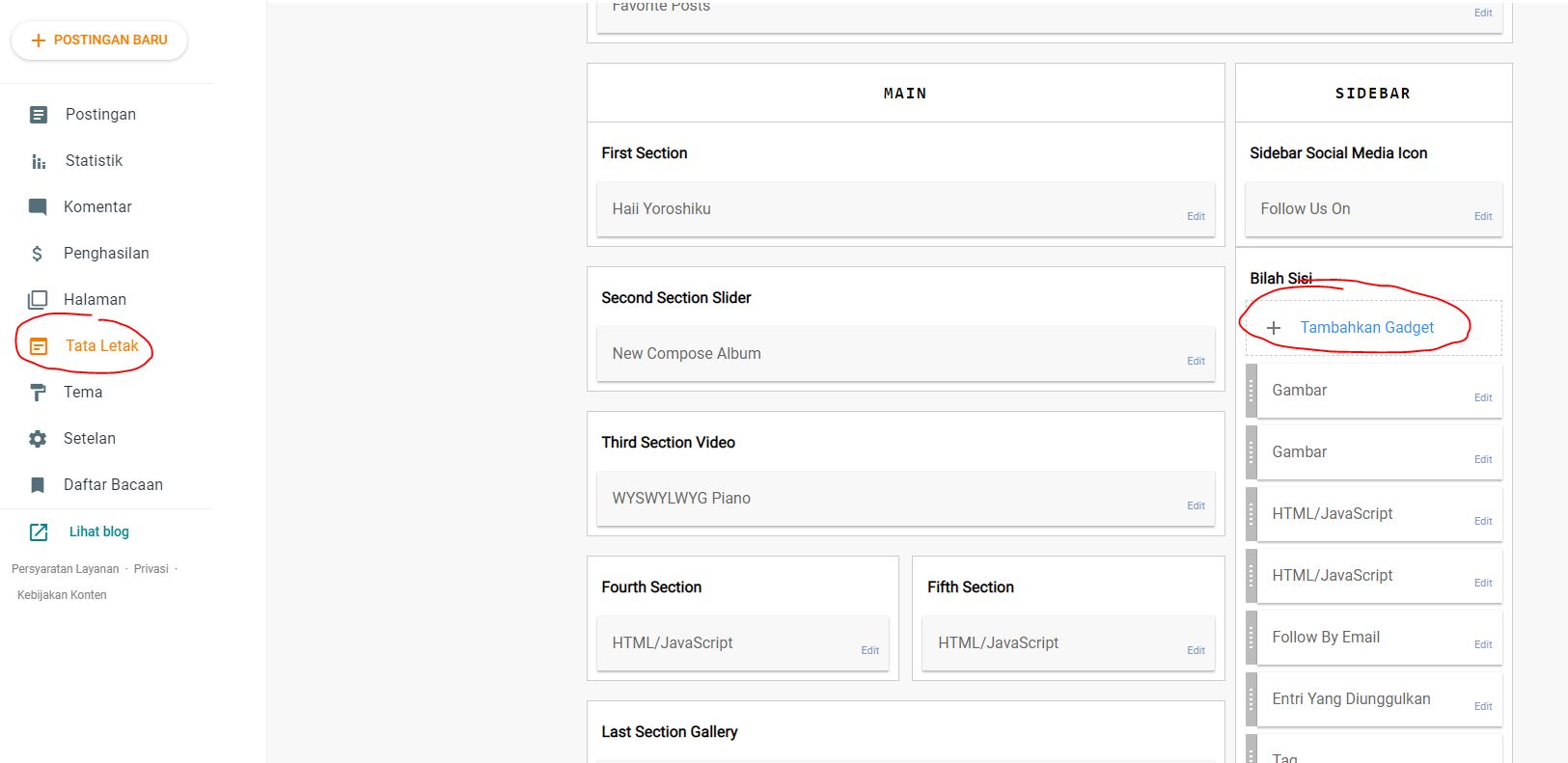Edit the Haii Yoroshiku gadget
This screenshot has height=763, width=1568.
1196,217
